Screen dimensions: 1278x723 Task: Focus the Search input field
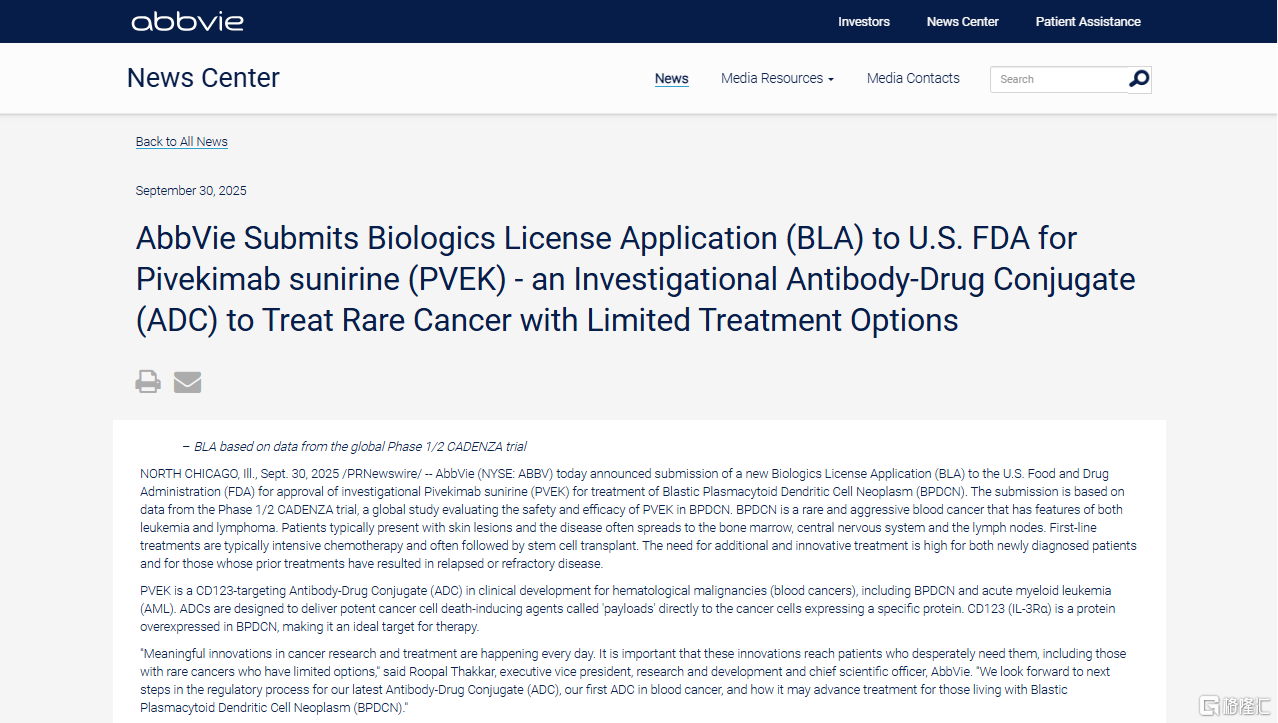click(1059, 79)
